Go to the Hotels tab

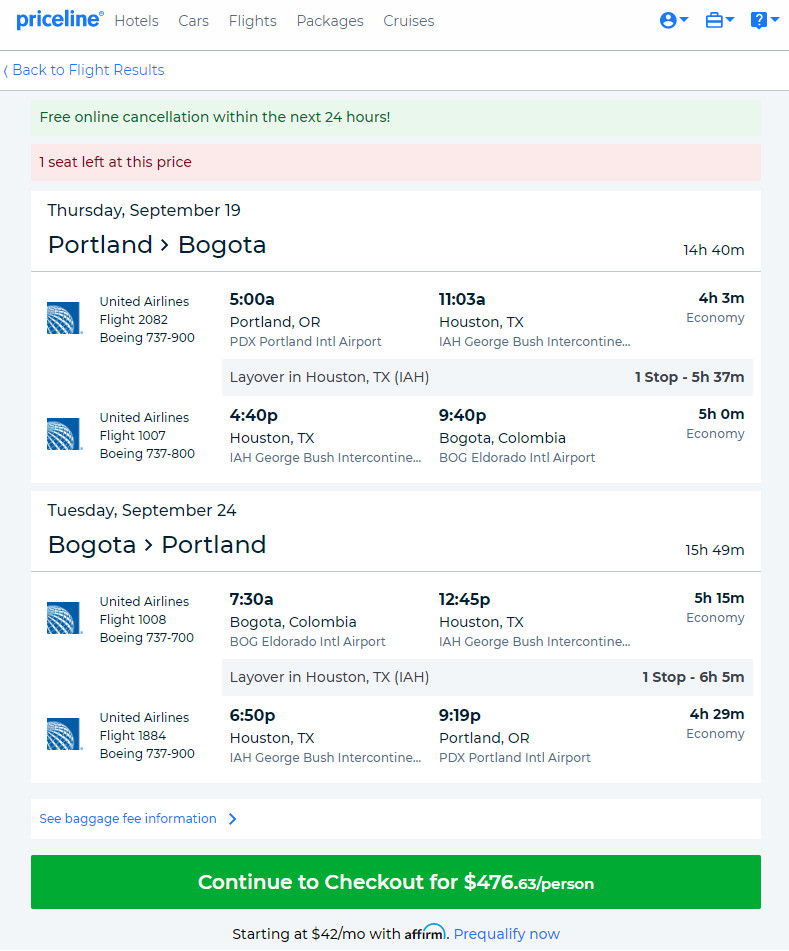click(x=136, y=21)
